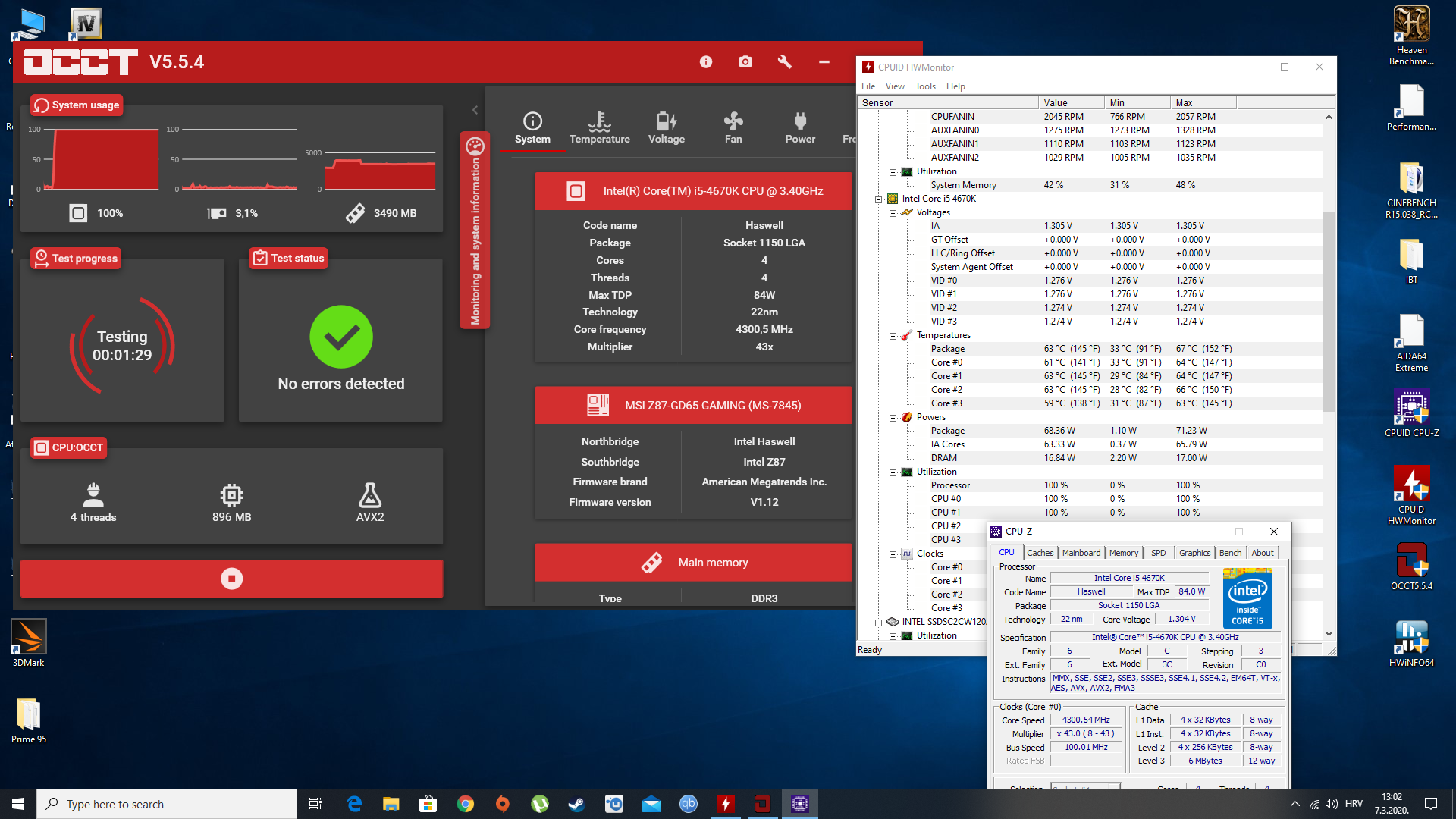Viewport: 1456px width, 819px height.
Task: Click AIDA64 Extreme desktop icon
Action: point(1411,342)
